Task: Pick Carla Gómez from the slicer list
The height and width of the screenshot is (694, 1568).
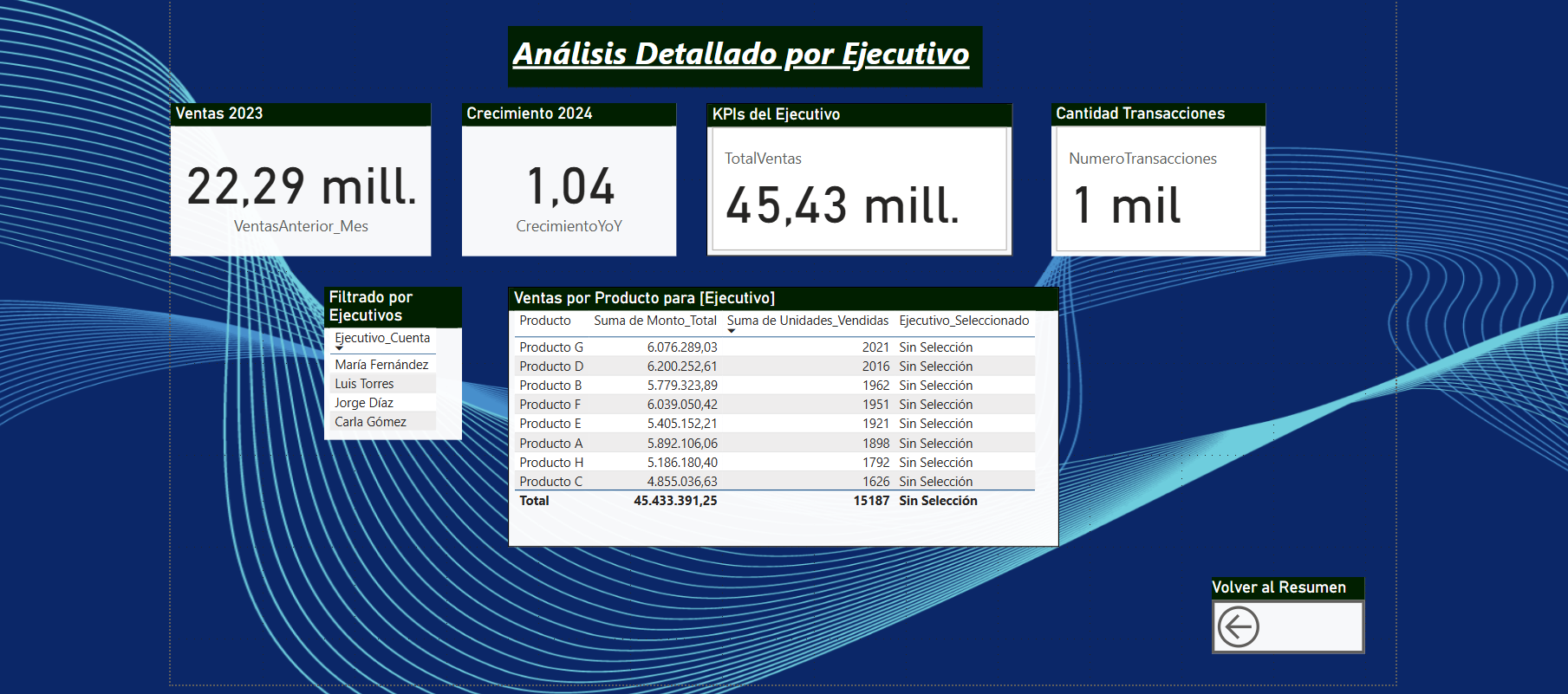Action: [370, 422]
